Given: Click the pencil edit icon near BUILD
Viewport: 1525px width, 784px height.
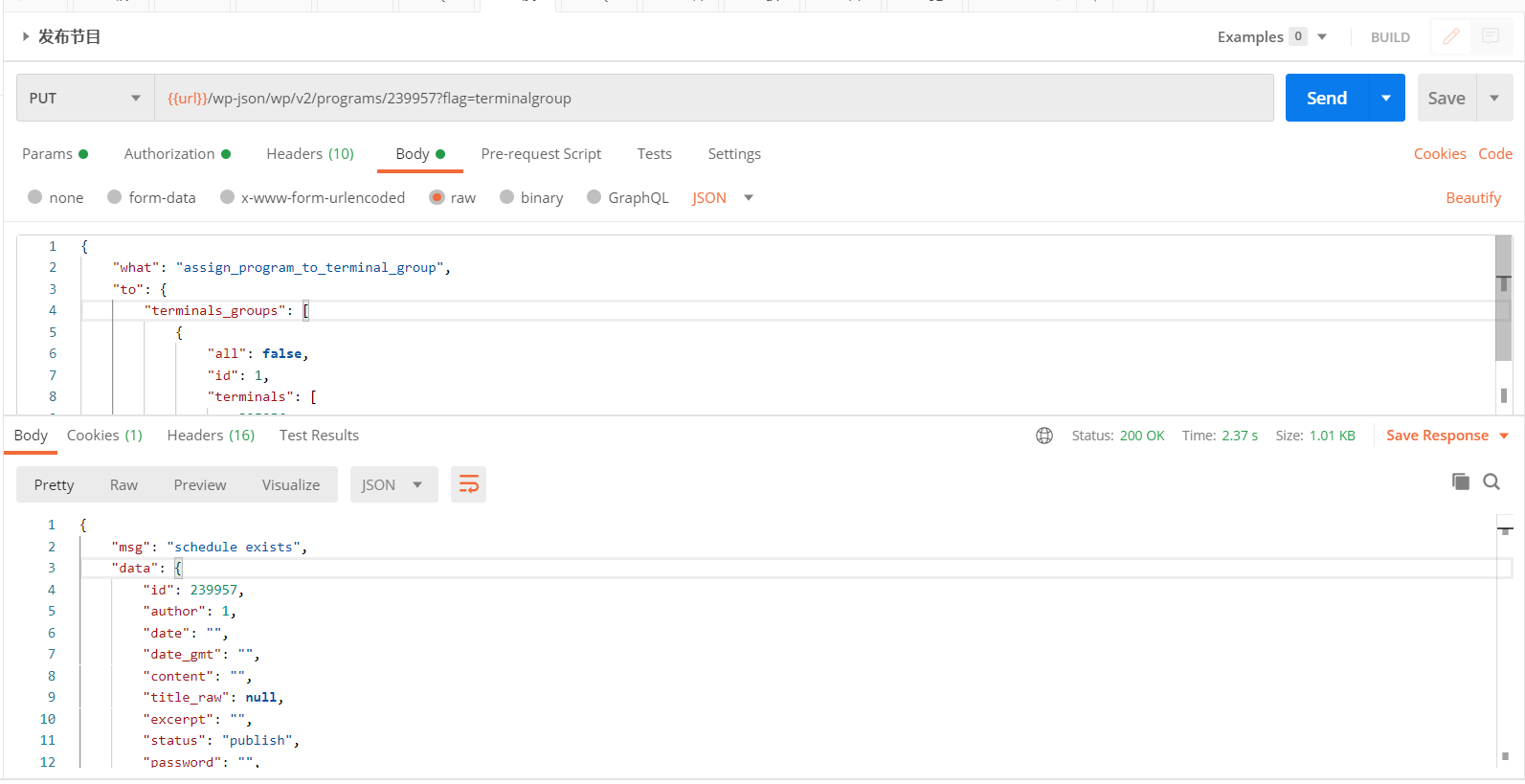Looking at the screenshot, I should click(1451, 36).
